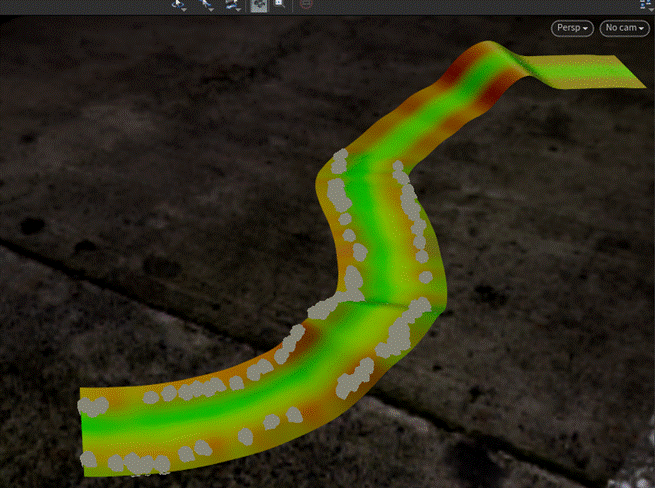This screenshot has width=655, height=488.
Task: Open the Persp viewport dropdown
Action: (x=573, y=29)
